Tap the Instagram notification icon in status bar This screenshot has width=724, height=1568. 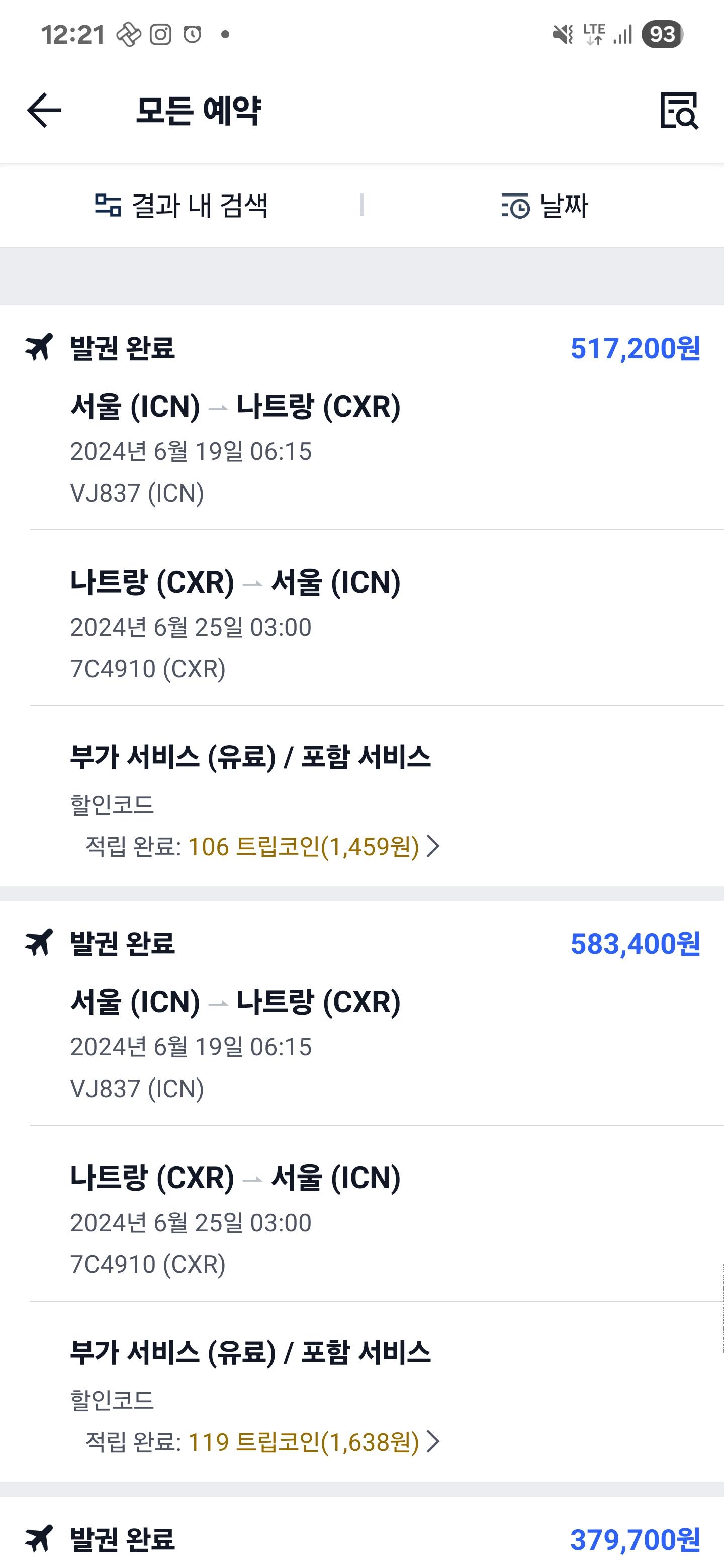[x=161, y=35]
